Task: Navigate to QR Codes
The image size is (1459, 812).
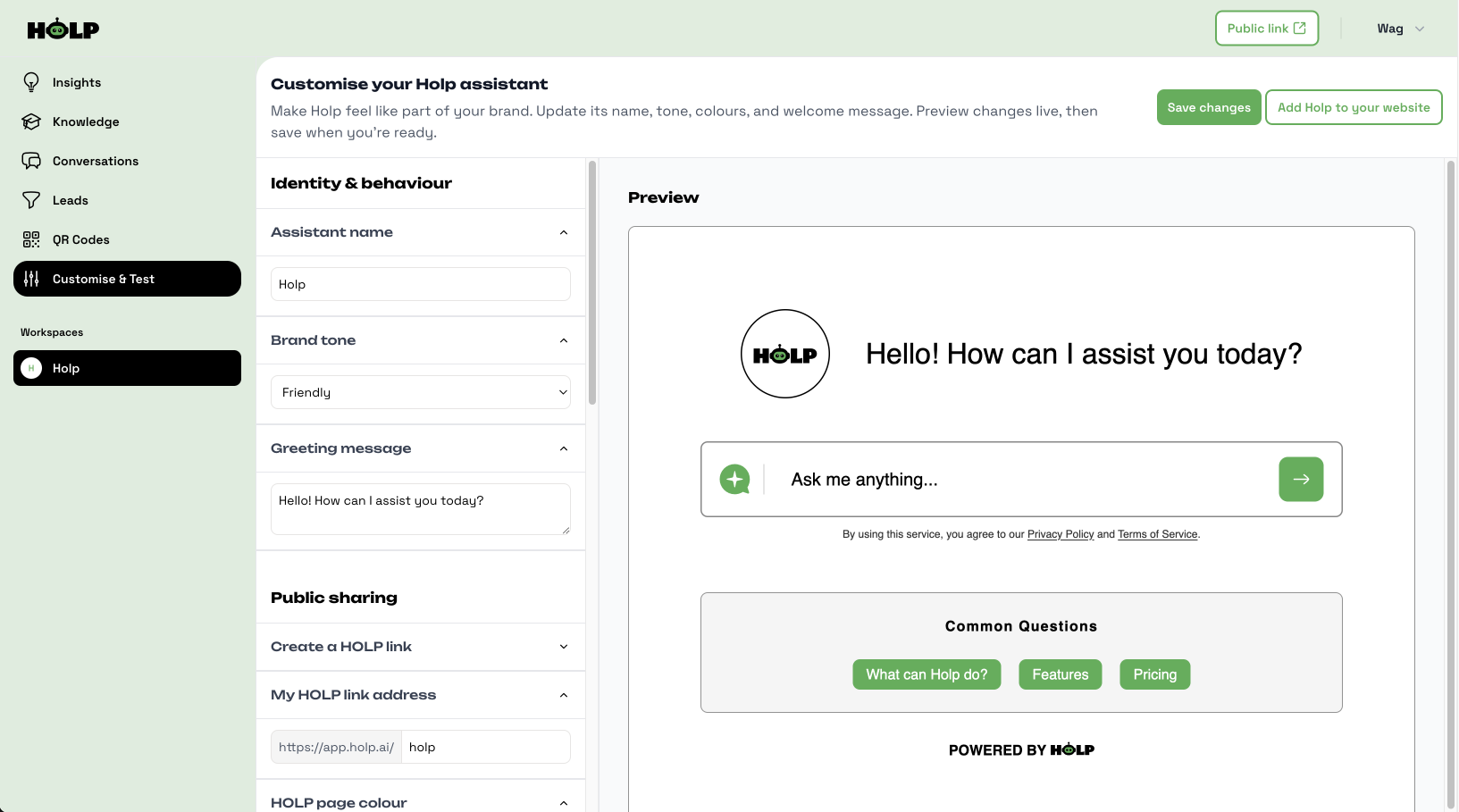Action: point(127,239)
